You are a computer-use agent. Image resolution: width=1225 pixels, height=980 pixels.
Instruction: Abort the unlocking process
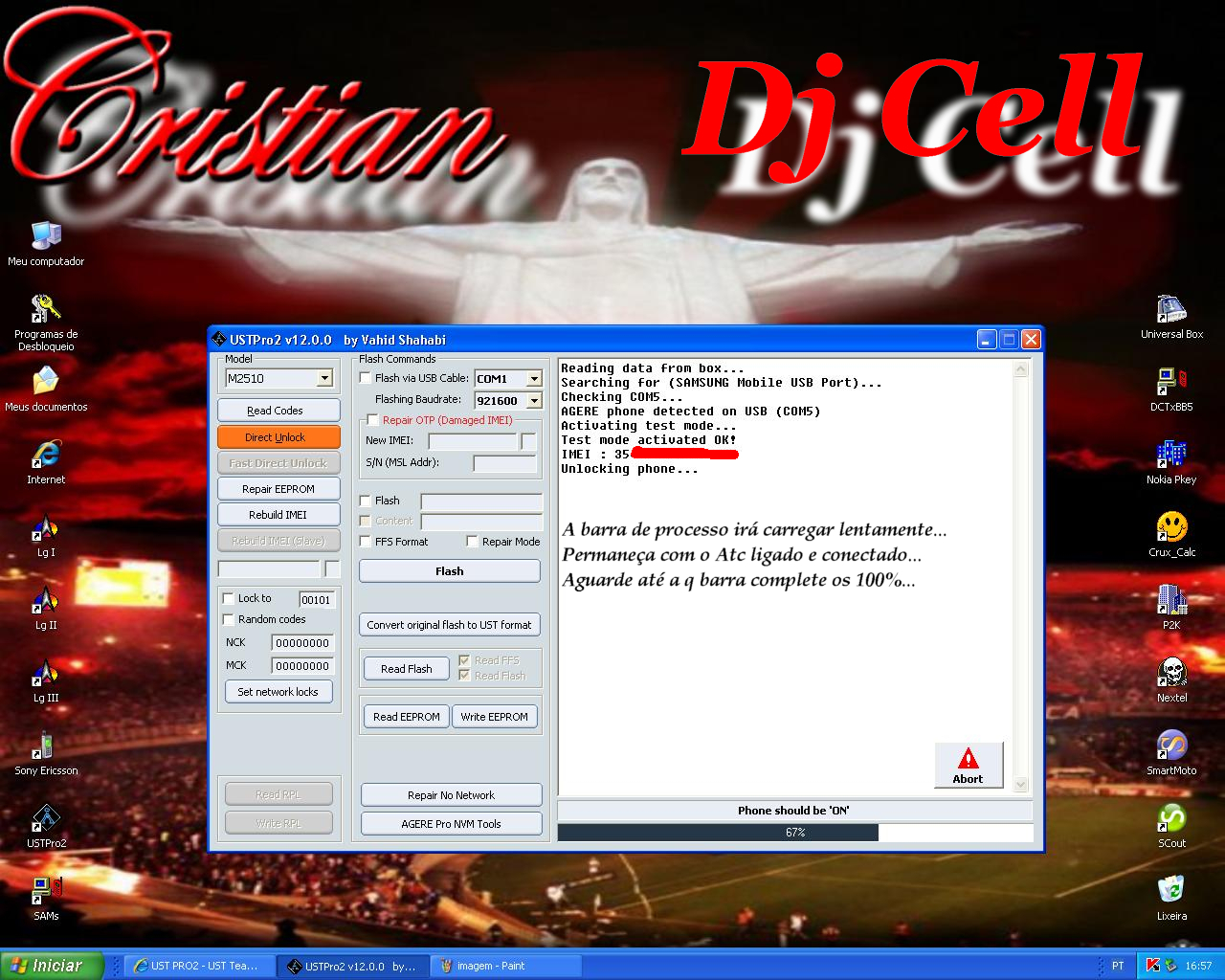coord(969,765)
